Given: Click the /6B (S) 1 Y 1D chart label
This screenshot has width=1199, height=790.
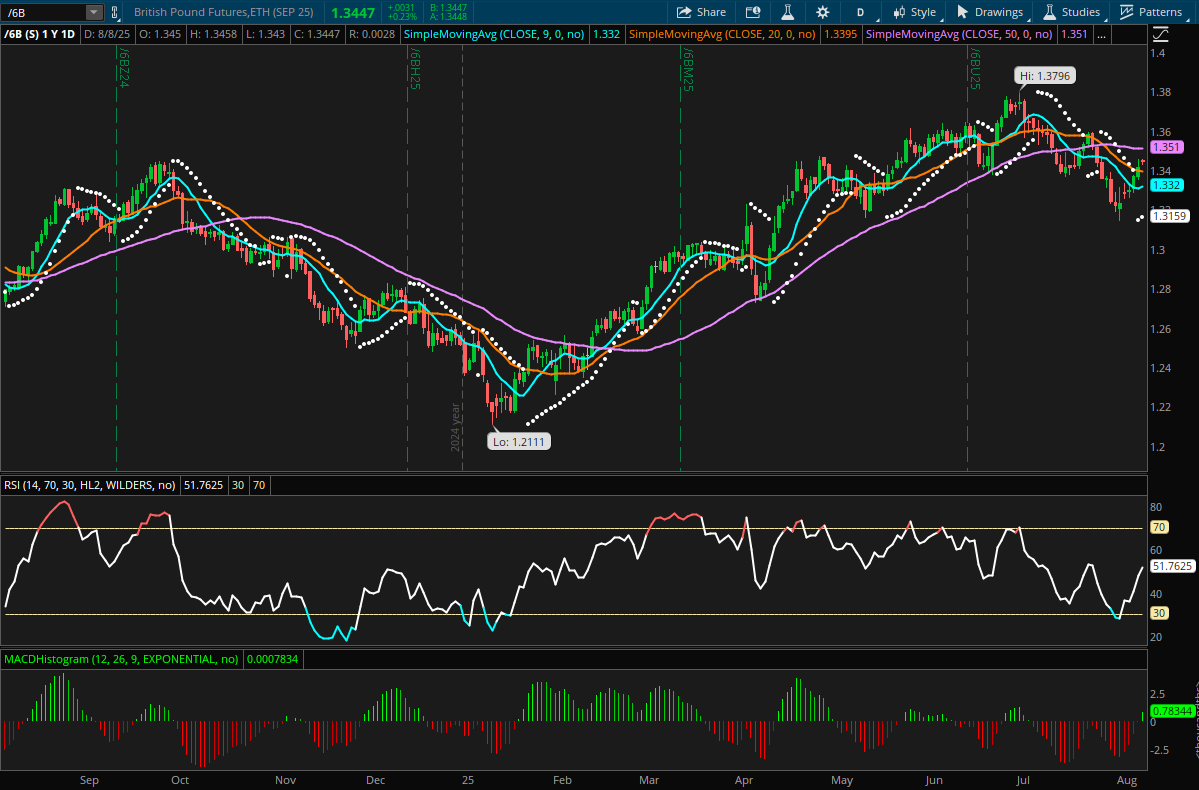Looking at the screenshot, I should pos(40,34).
